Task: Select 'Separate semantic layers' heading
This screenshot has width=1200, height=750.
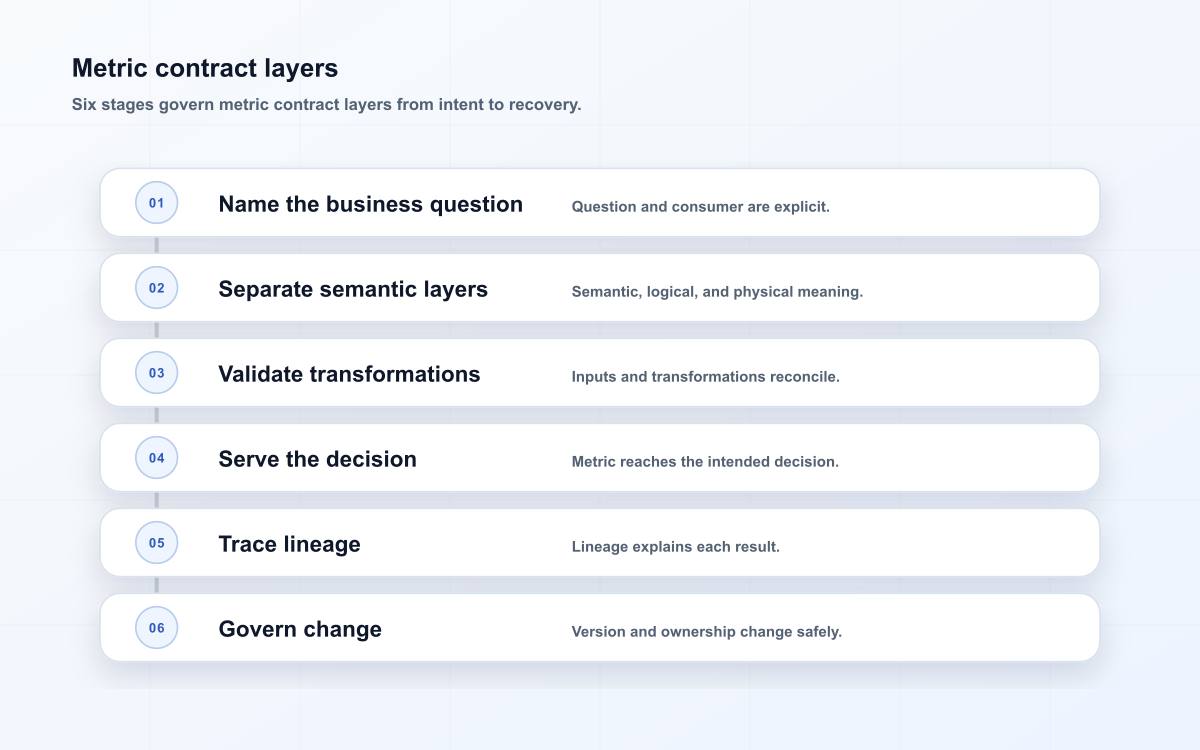Action: point(353,289)
